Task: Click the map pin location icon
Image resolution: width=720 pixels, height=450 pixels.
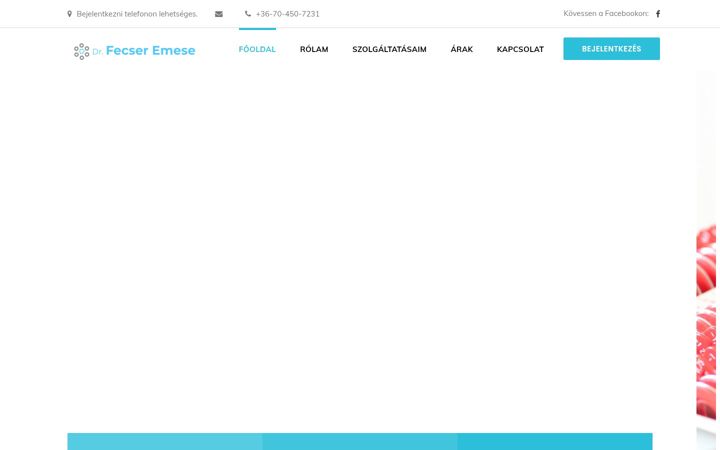Action: [x=69, y=14]
